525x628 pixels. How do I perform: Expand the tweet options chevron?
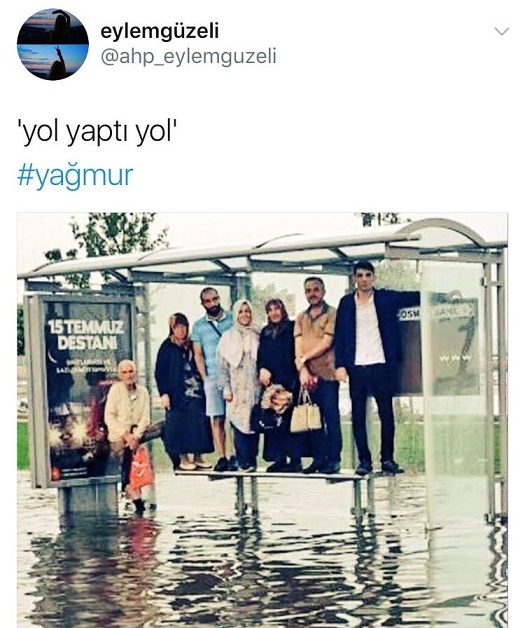pyautogui.click(x=502, y=31)
